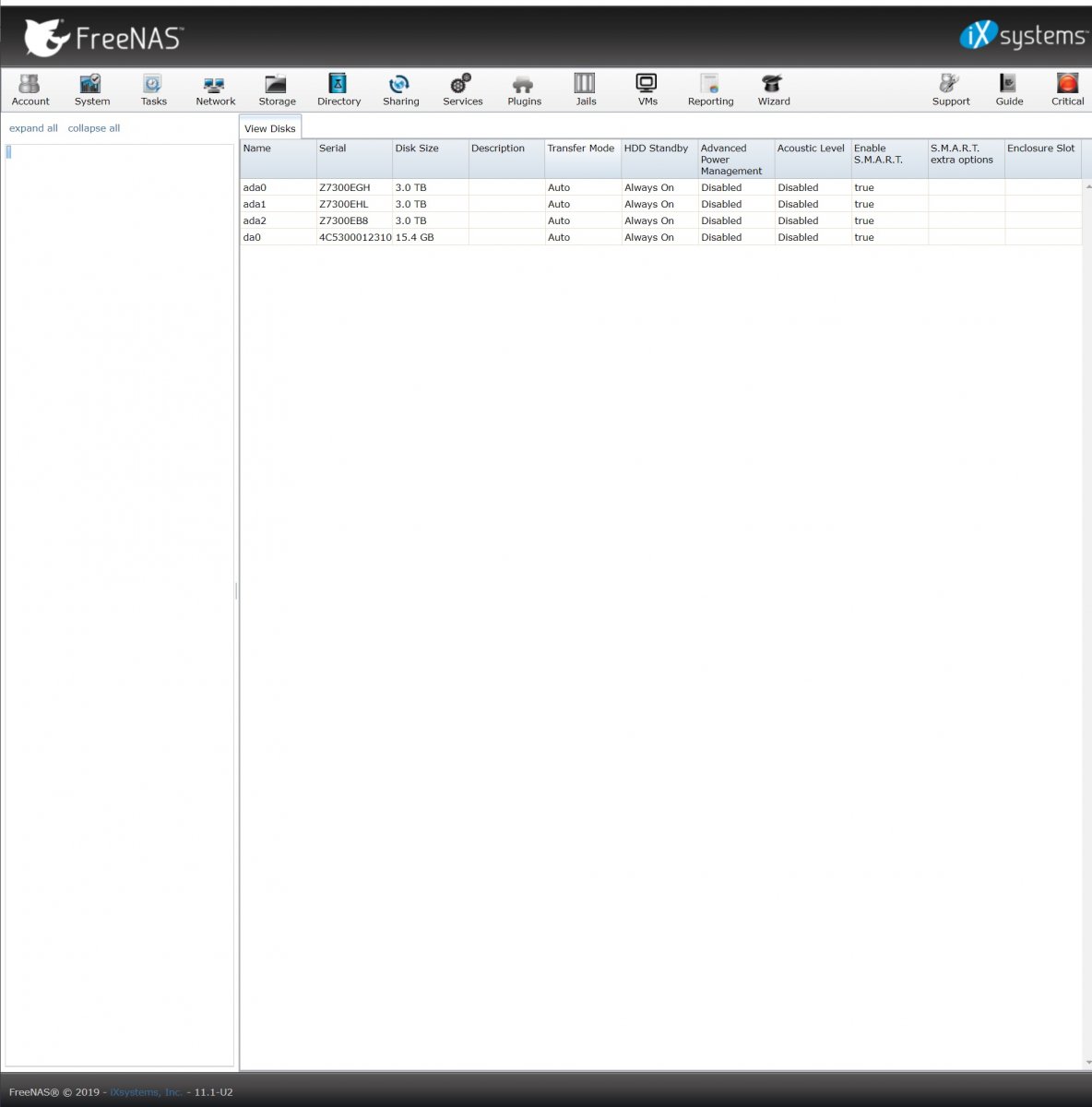Open the Storage icon

(x=277, y=90)
